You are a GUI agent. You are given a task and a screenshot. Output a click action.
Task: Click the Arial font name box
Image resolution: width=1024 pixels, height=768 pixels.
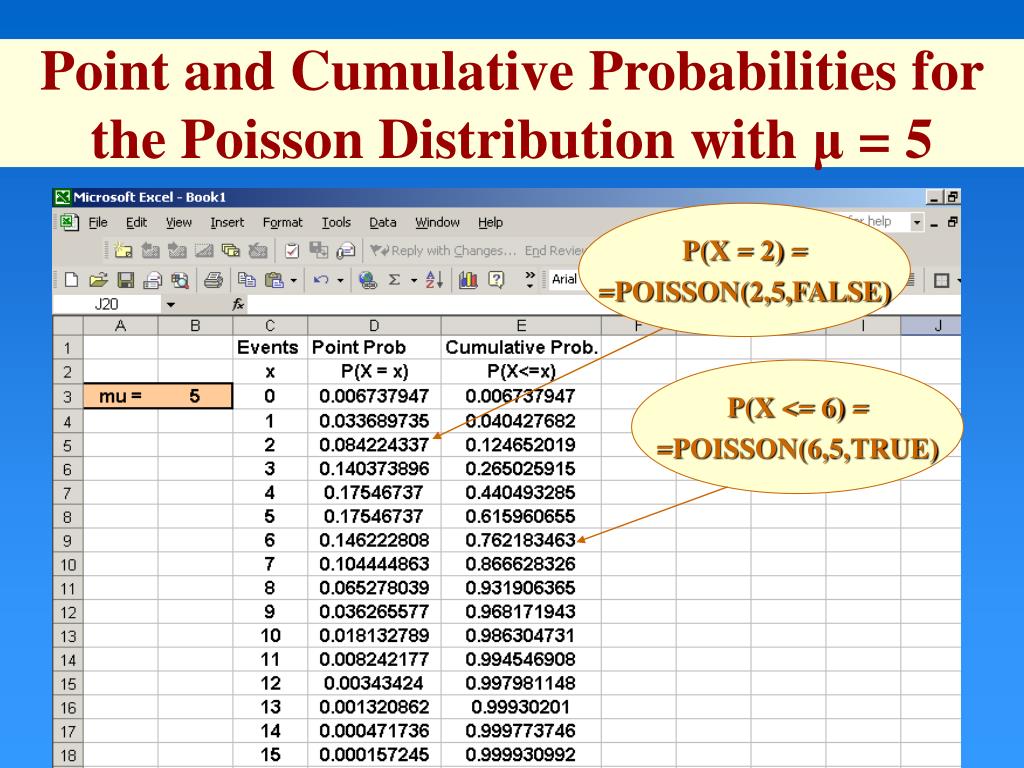point(564,280)
